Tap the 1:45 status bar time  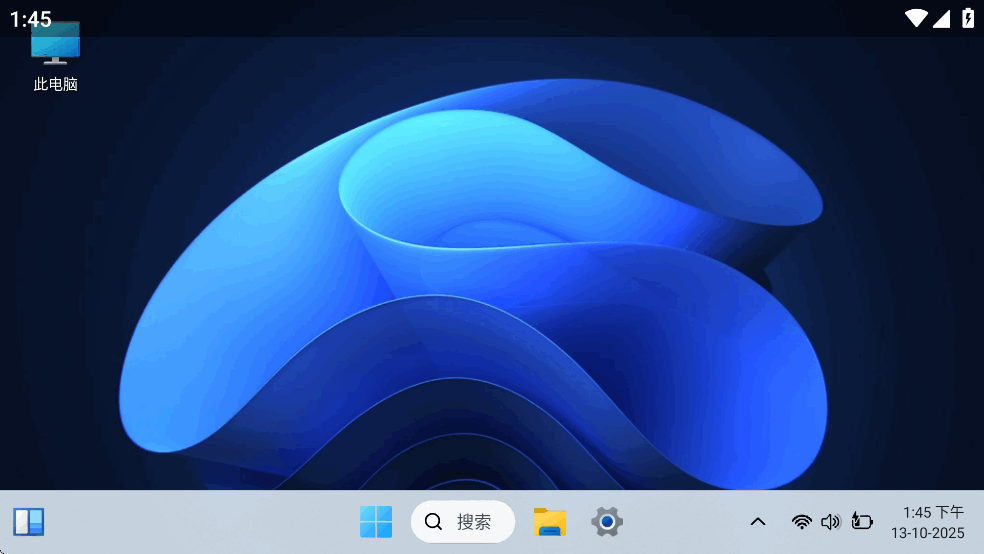[x=31, y=19]
